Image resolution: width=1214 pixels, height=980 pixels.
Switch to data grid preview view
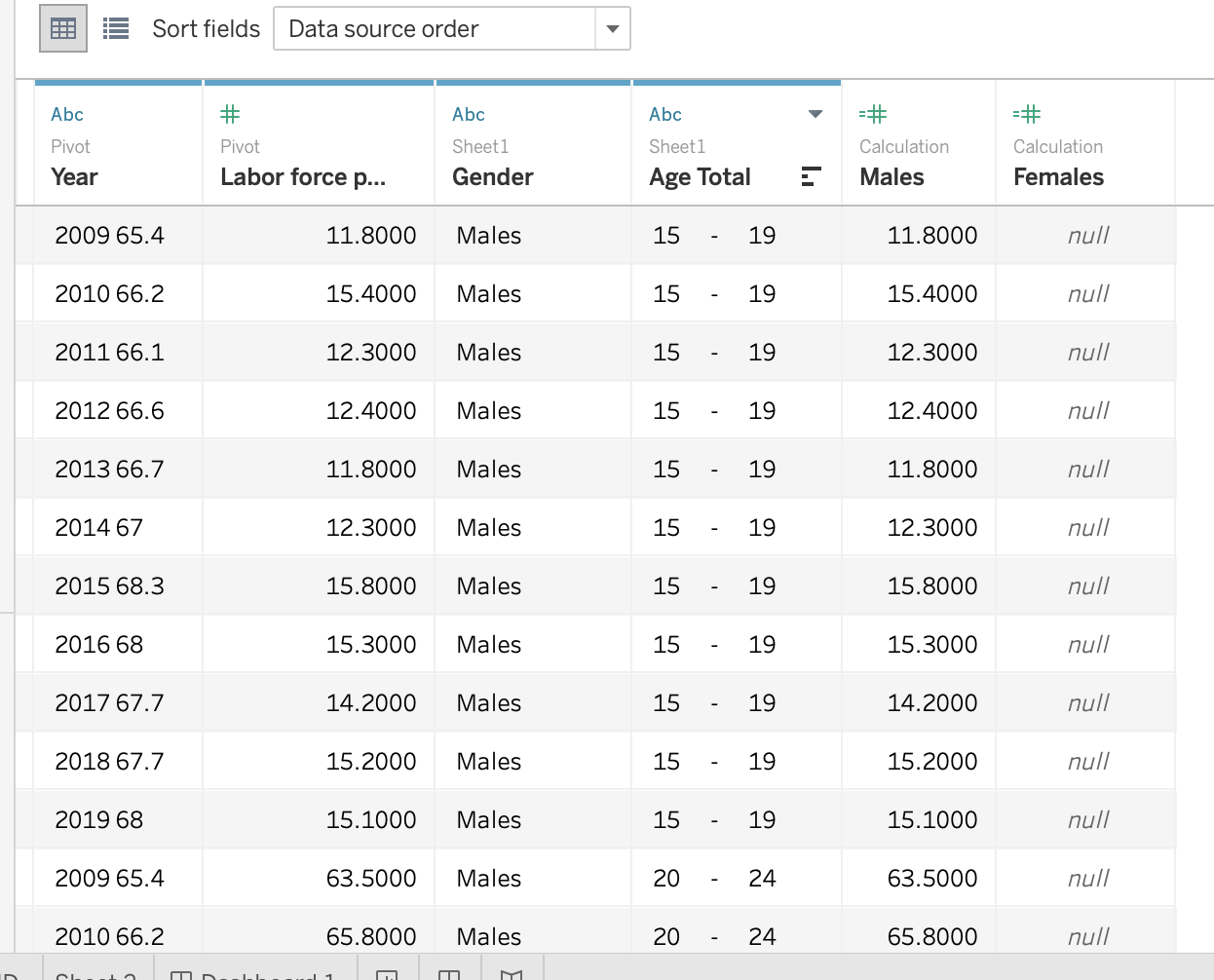pyautogui.click(x=63, y=29)
